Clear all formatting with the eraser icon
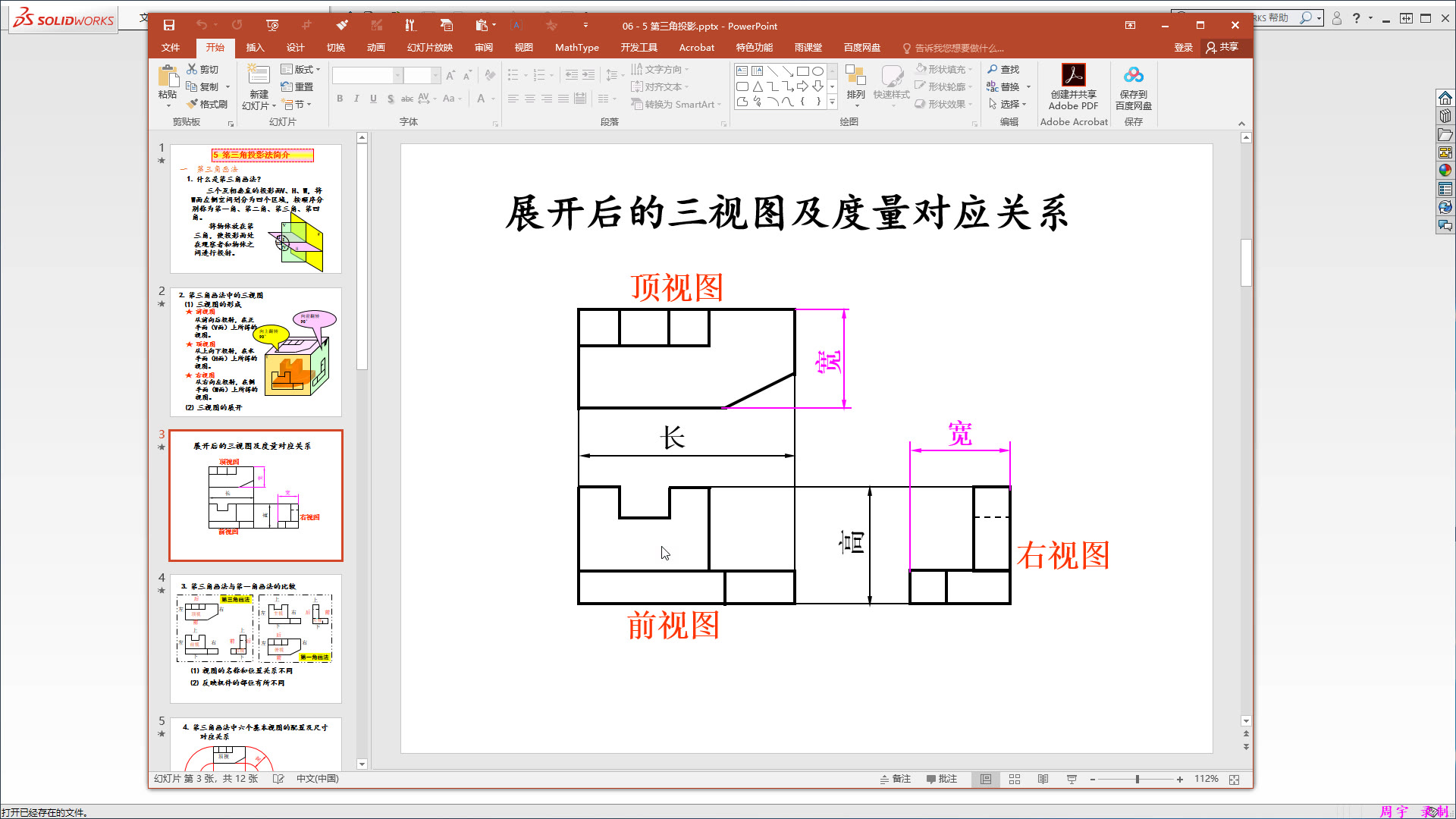The image size is (1456, 819). pyautogui.click(x=490, y=75)
